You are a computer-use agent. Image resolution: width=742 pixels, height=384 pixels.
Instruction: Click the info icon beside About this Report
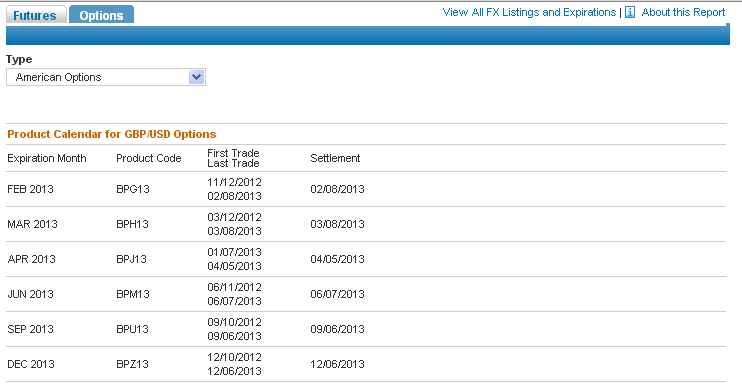pos(630,12)
